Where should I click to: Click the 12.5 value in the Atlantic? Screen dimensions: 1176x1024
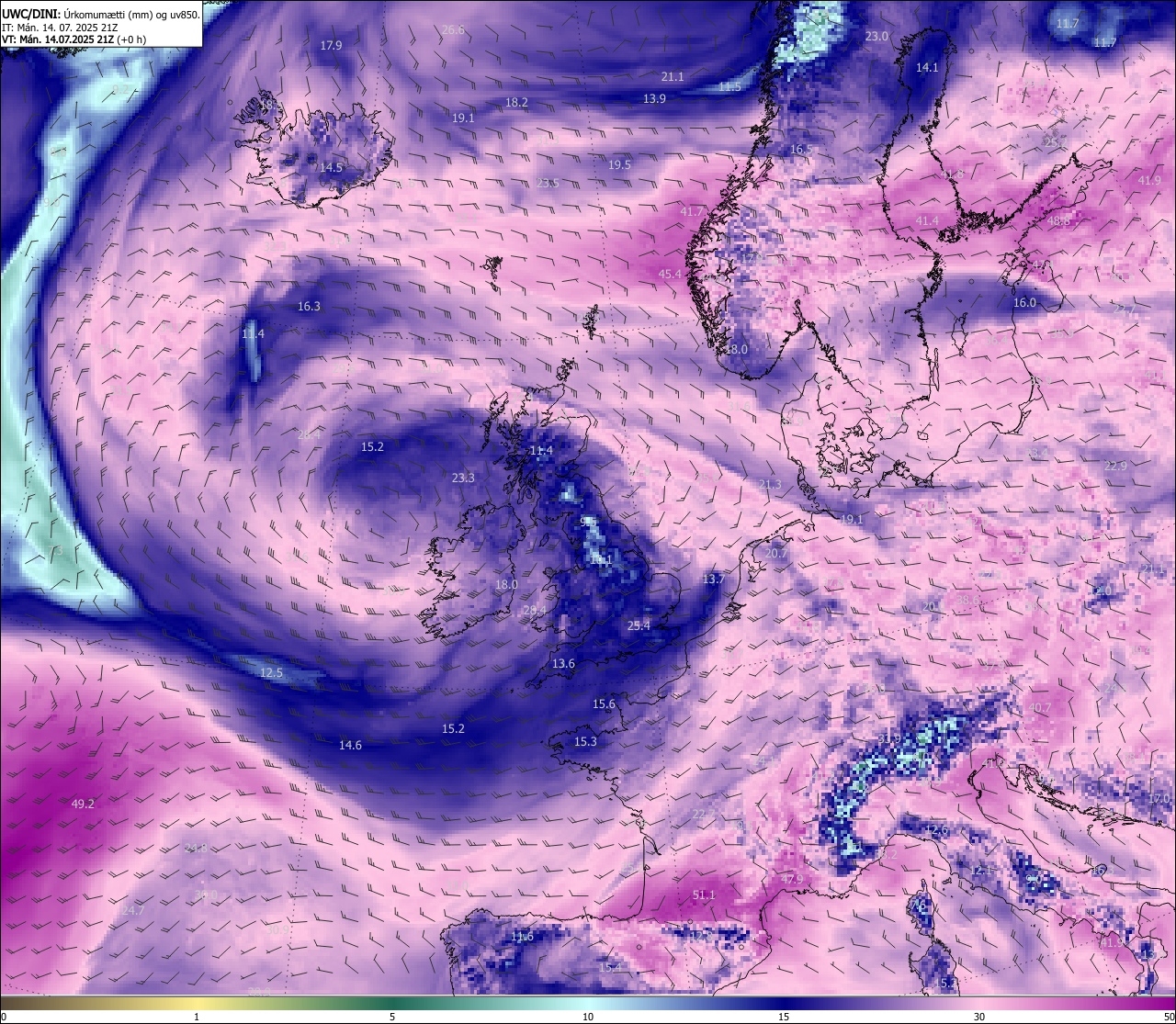pos(271,672)
